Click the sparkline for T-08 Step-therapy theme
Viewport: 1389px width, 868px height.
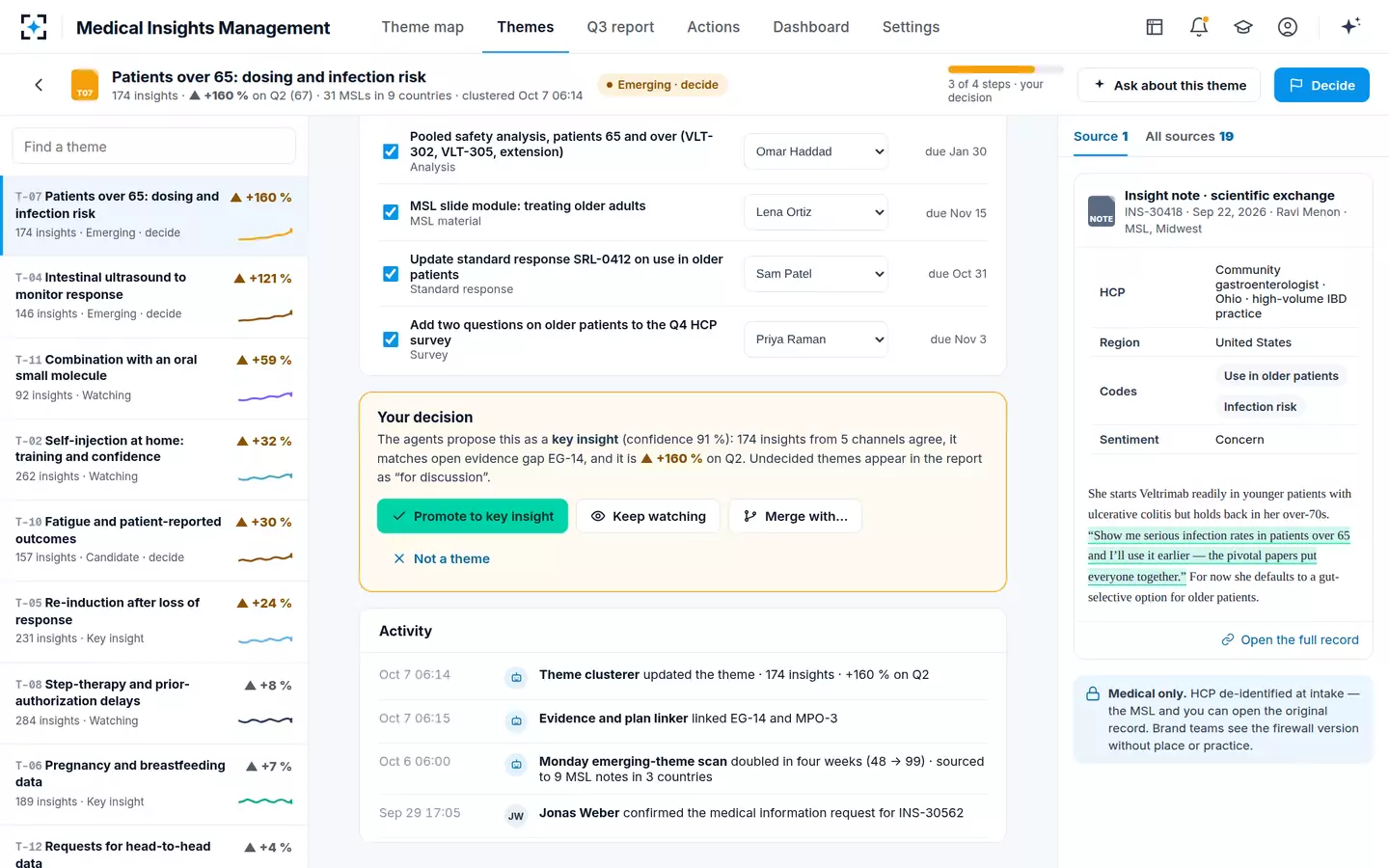[265, 720]
